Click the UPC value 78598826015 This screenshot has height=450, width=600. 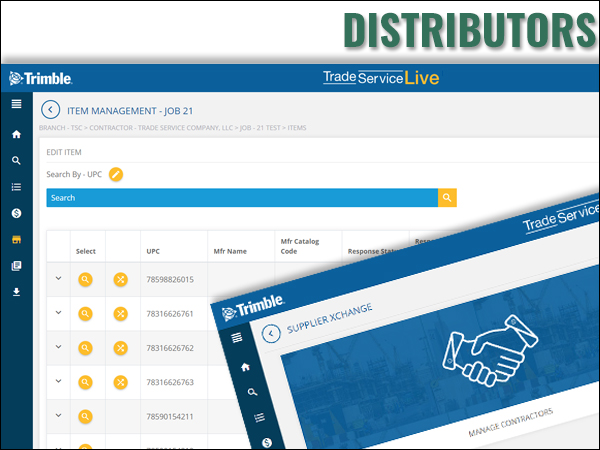170,279
